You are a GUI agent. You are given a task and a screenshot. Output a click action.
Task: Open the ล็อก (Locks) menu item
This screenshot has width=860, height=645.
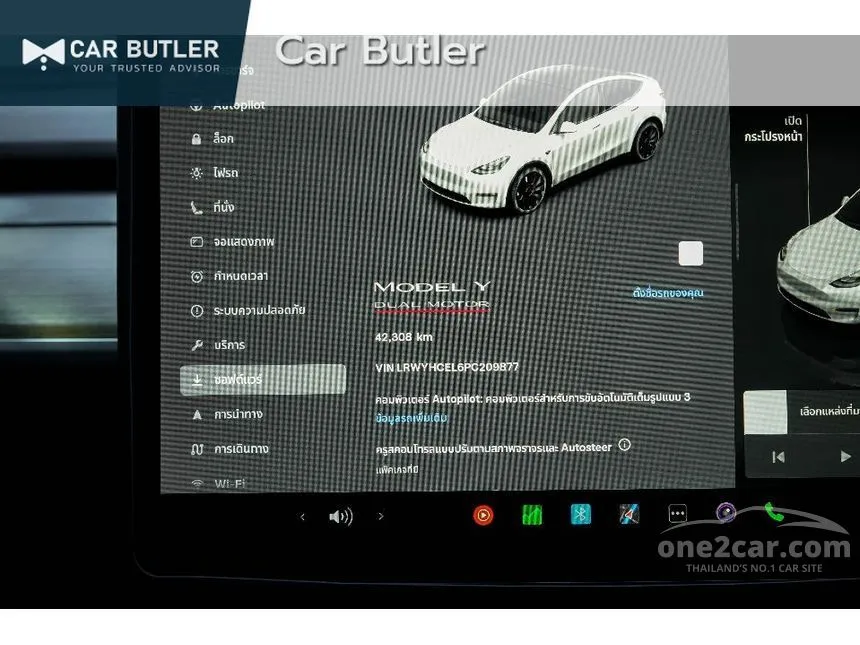(212, 139)
